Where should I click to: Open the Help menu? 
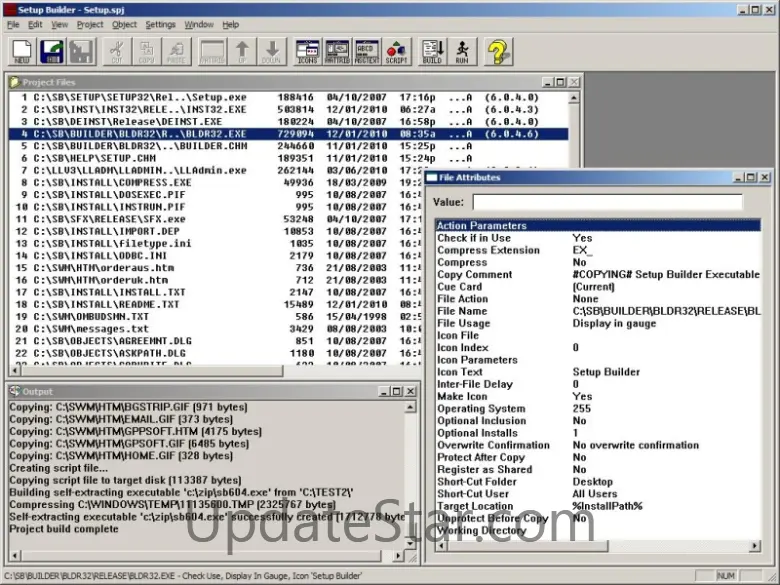pos(230,24)
